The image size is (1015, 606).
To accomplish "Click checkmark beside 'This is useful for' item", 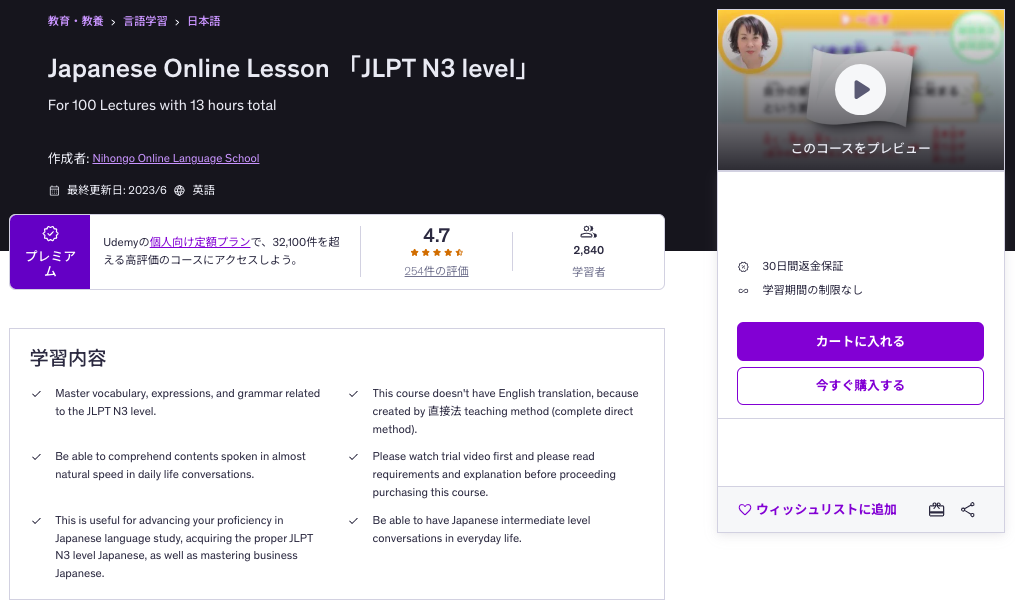I will tap(36, 521).
